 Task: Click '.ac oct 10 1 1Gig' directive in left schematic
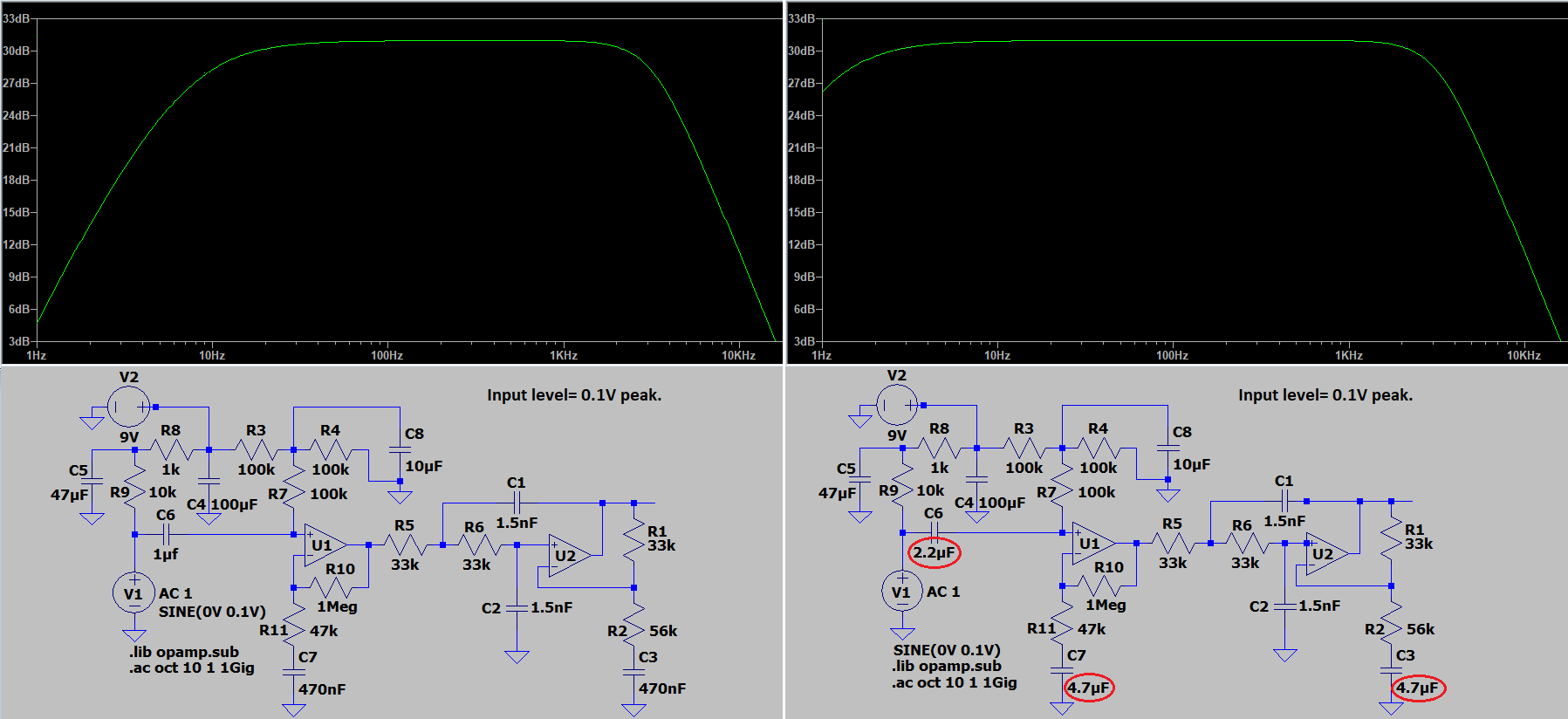(x=193, y=668)
